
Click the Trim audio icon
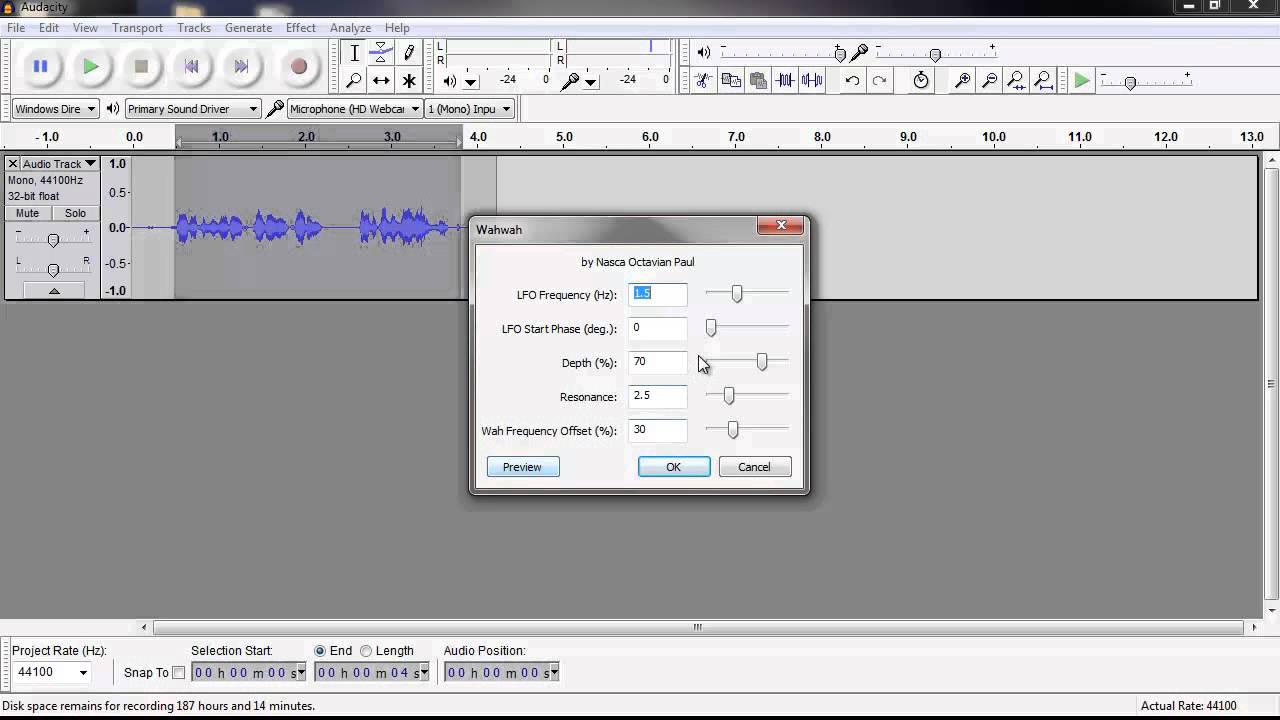(x=786, y=81)
